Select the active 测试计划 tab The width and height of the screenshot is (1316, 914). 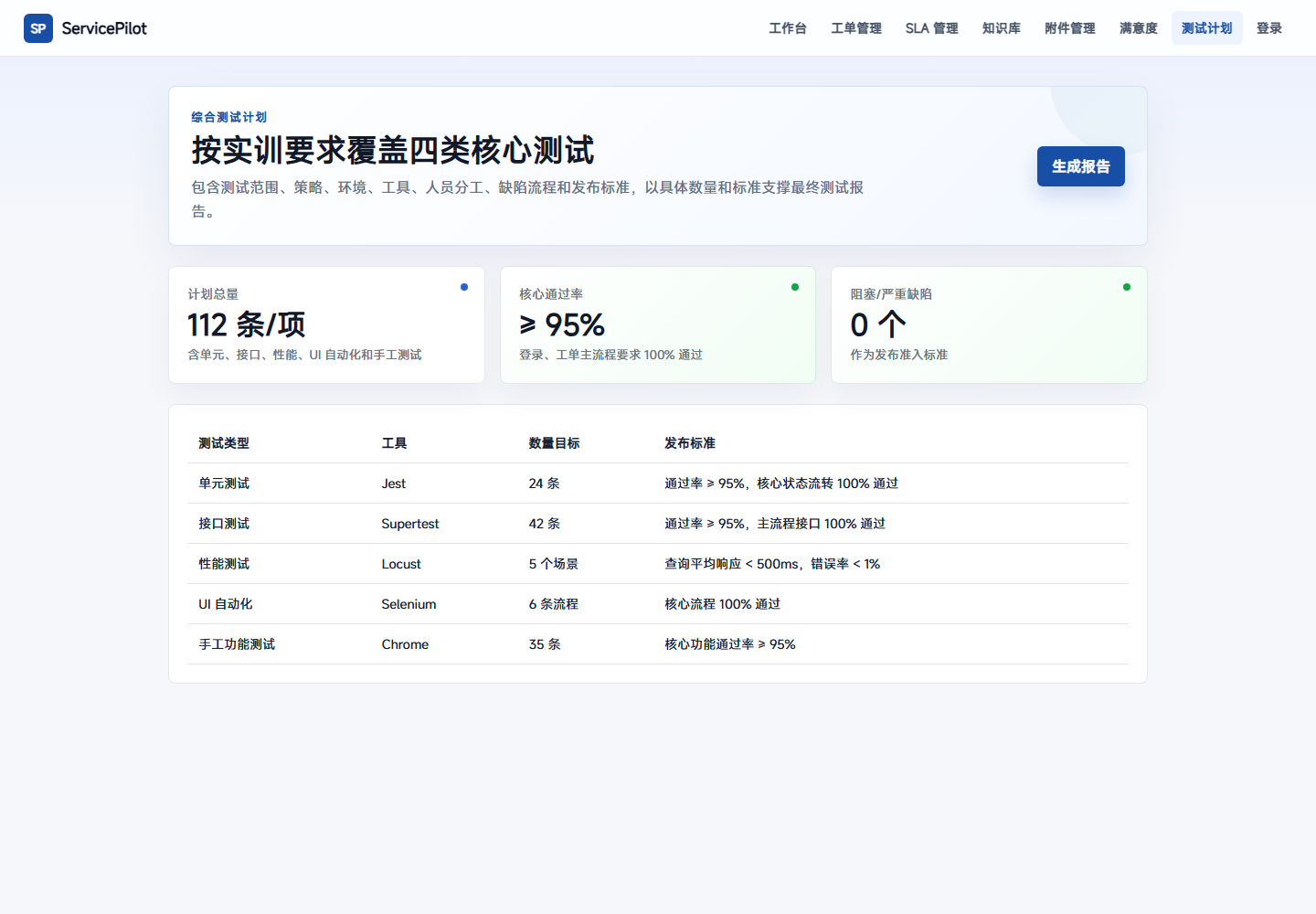pyautogui.click(x=1207, y=28)
